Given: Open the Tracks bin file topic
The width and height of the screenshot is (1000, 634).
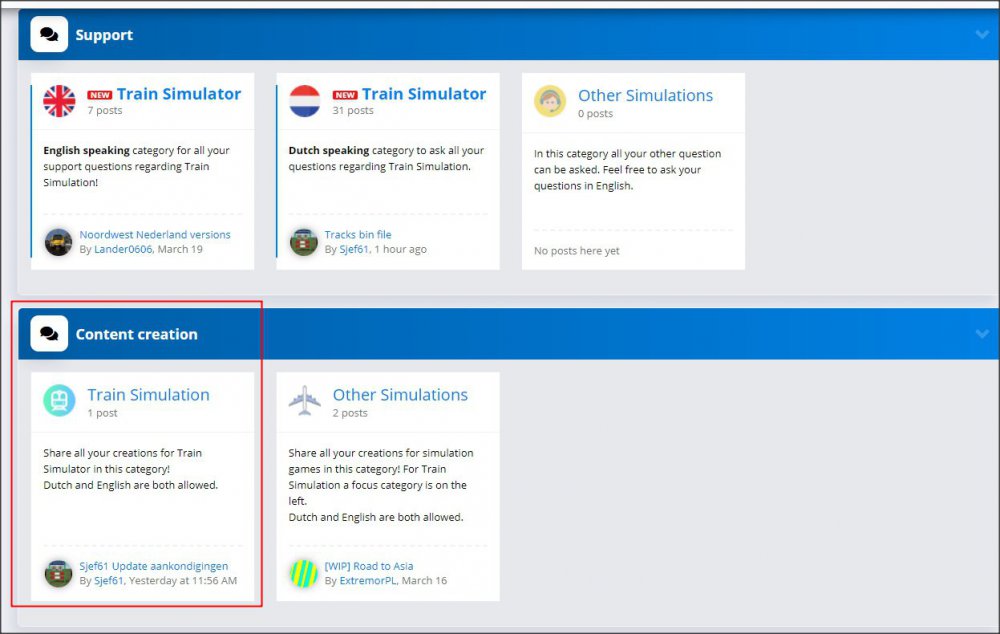Looking at the screenshot, I should [358, 235].
